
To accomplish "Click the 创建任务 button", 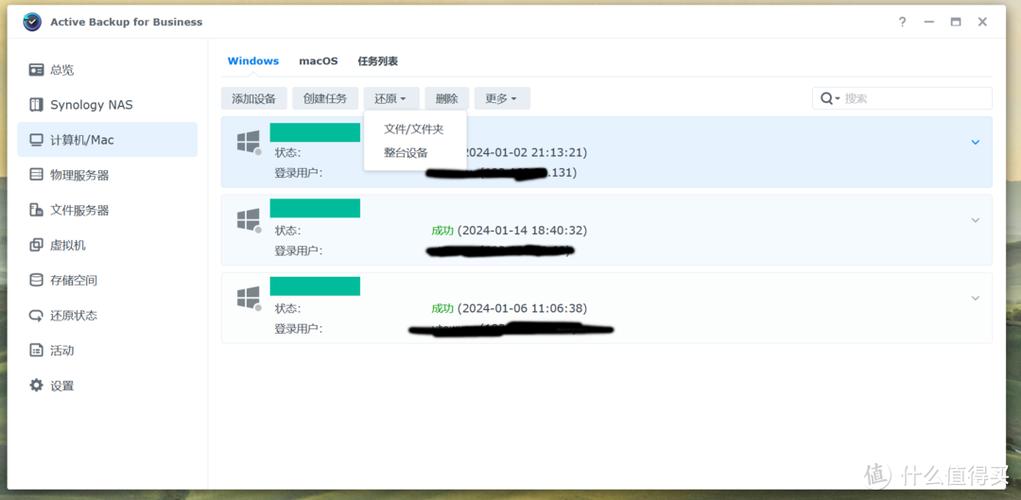I will (x=325, y=98).
